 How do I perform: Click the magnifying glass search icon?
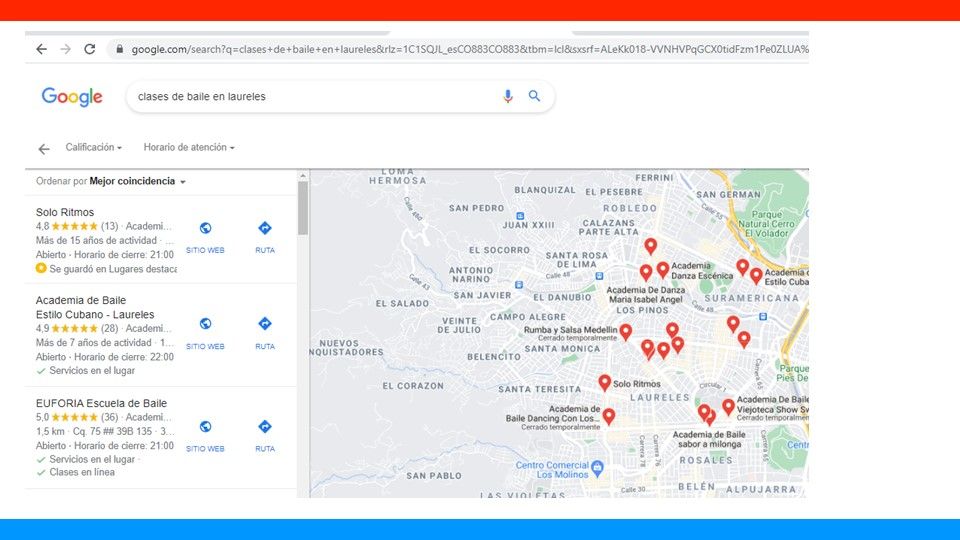[x=534, y=96]
